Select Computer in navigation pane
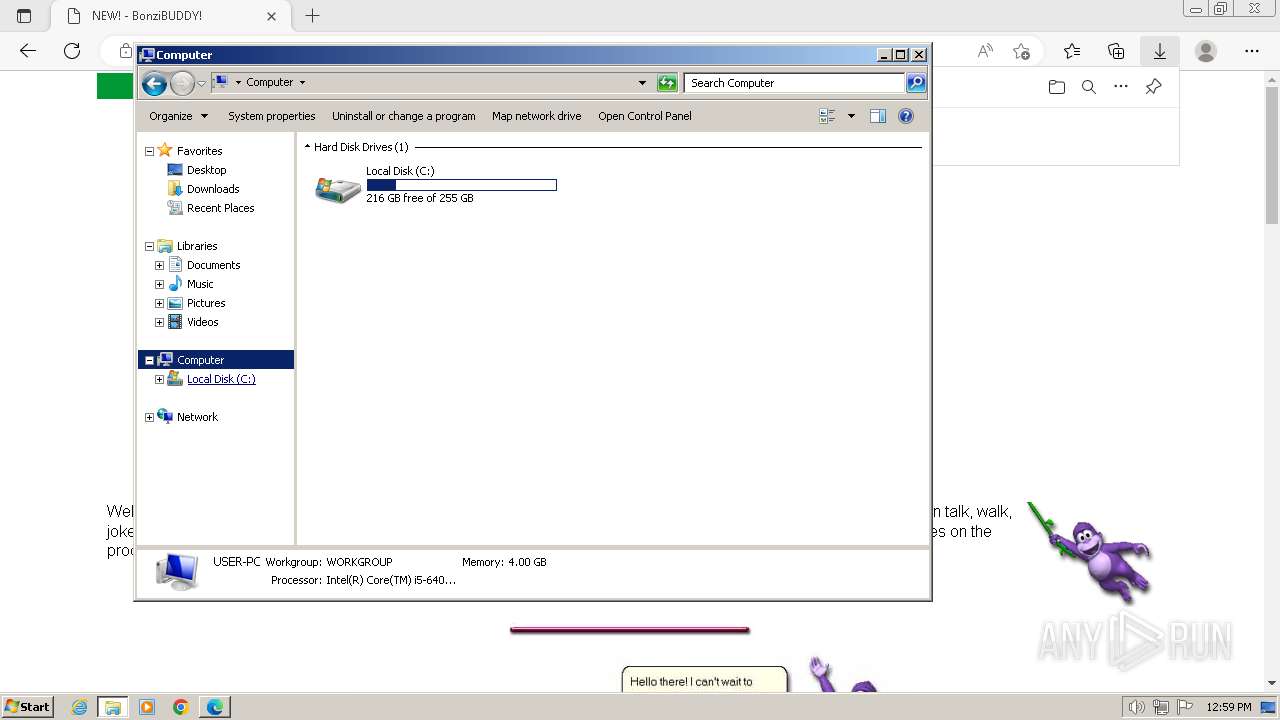 pos(200,360)
